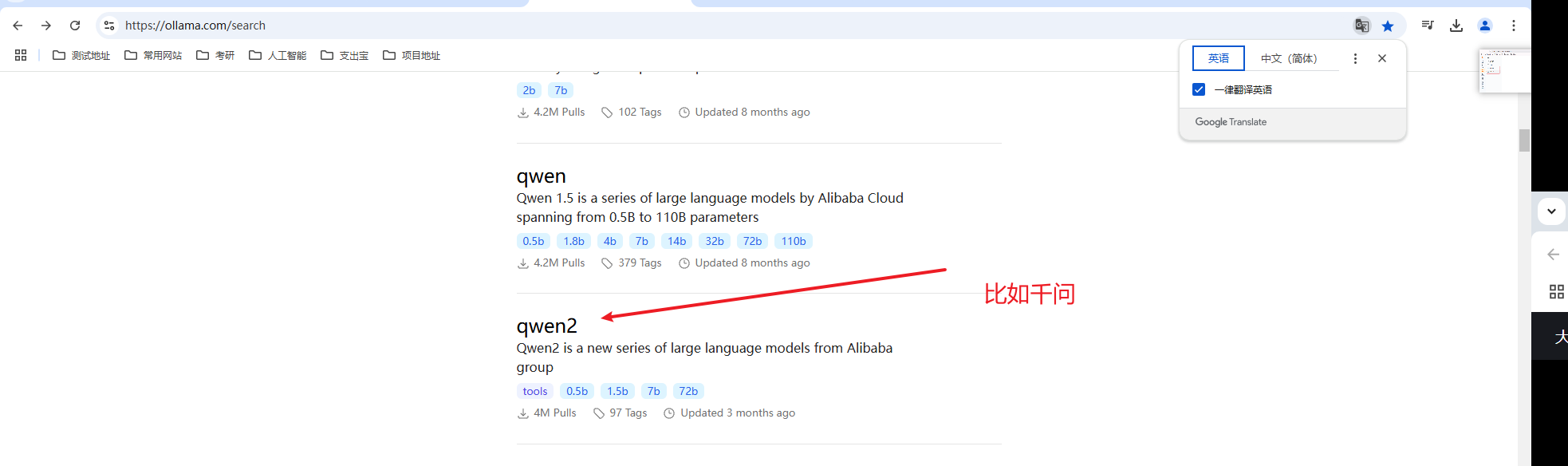Click the 32b size tag
This screenshot has height=466, width=1568.
pos(715,241)
